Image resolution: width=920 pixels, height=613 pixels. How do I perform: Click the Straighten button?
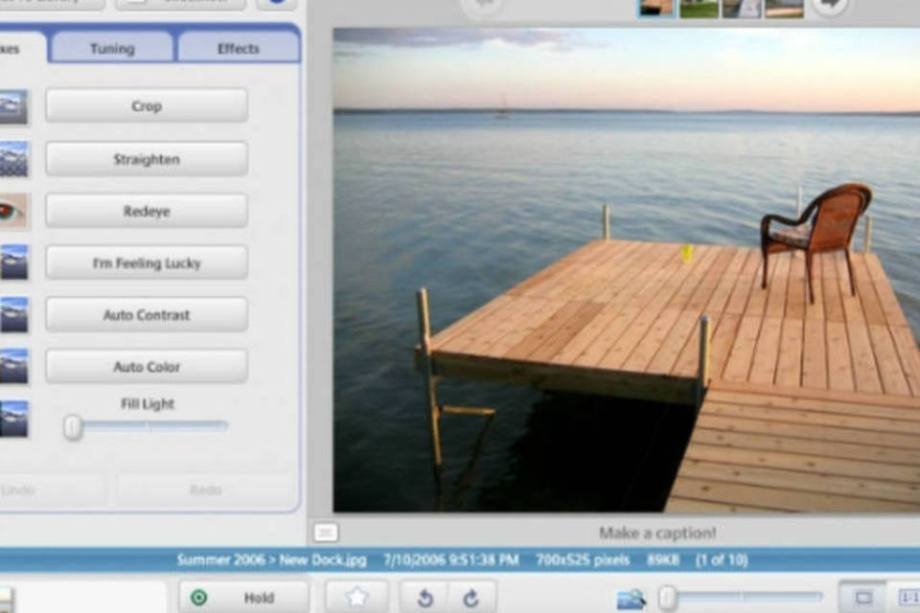pos(146,159)
